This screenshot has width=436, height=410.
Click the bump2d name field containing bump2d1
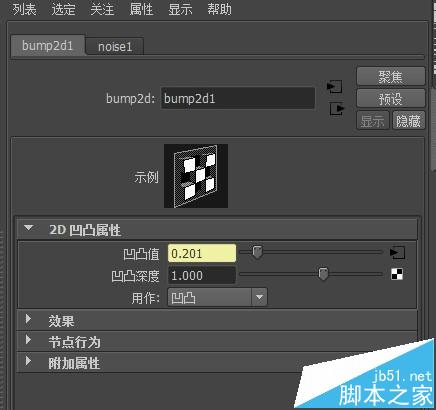pyautogui.click(x=238, y=98)
